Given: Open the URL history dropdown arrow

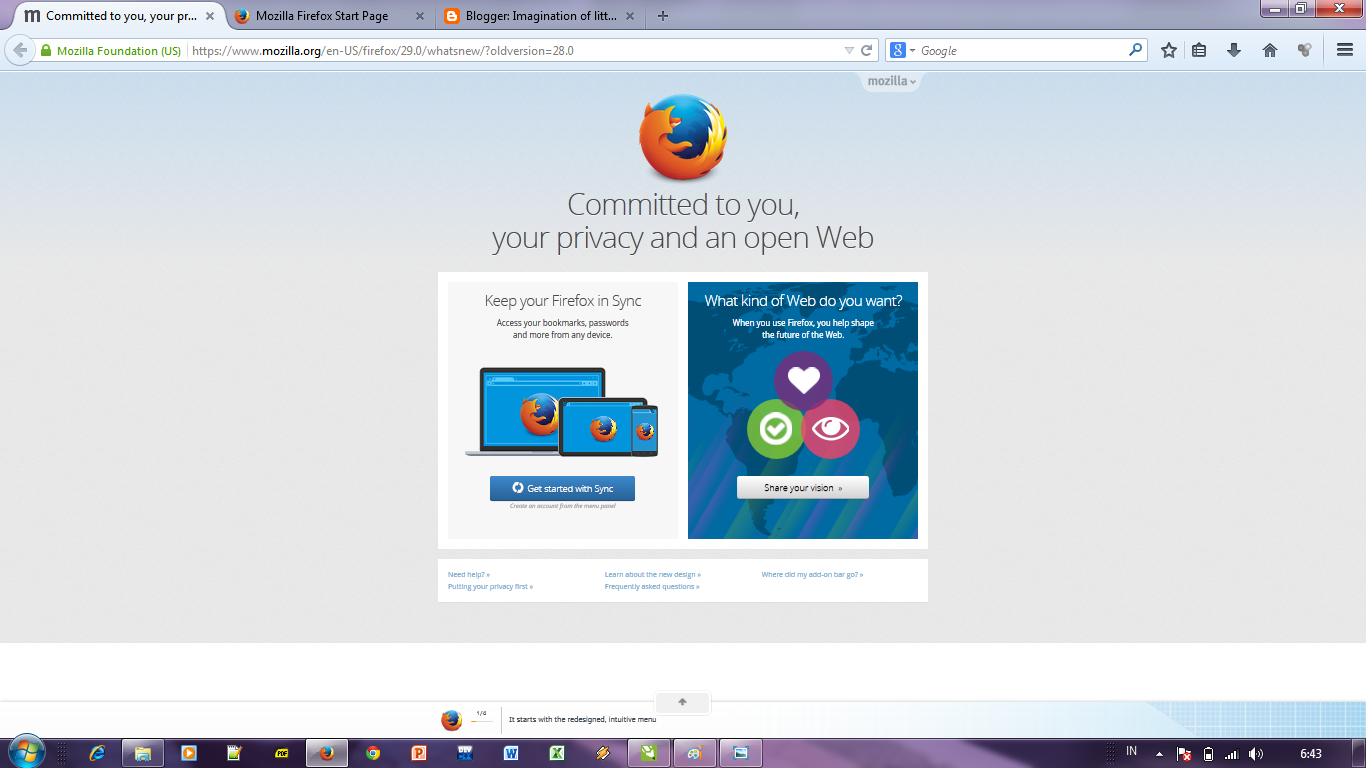Looking at the screenshot, I should click(849, 50).
